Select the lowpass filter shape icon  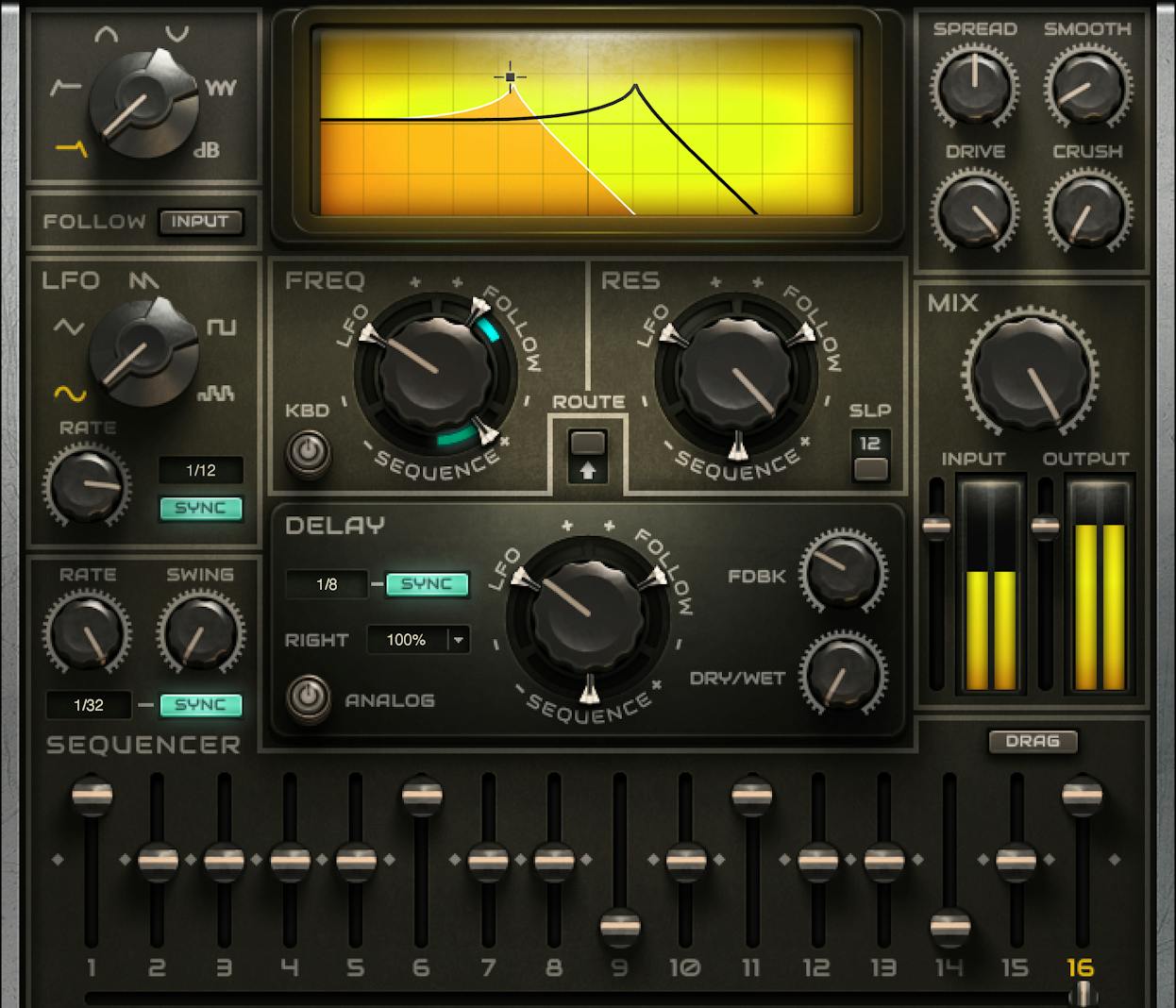[x=71, y=147]
